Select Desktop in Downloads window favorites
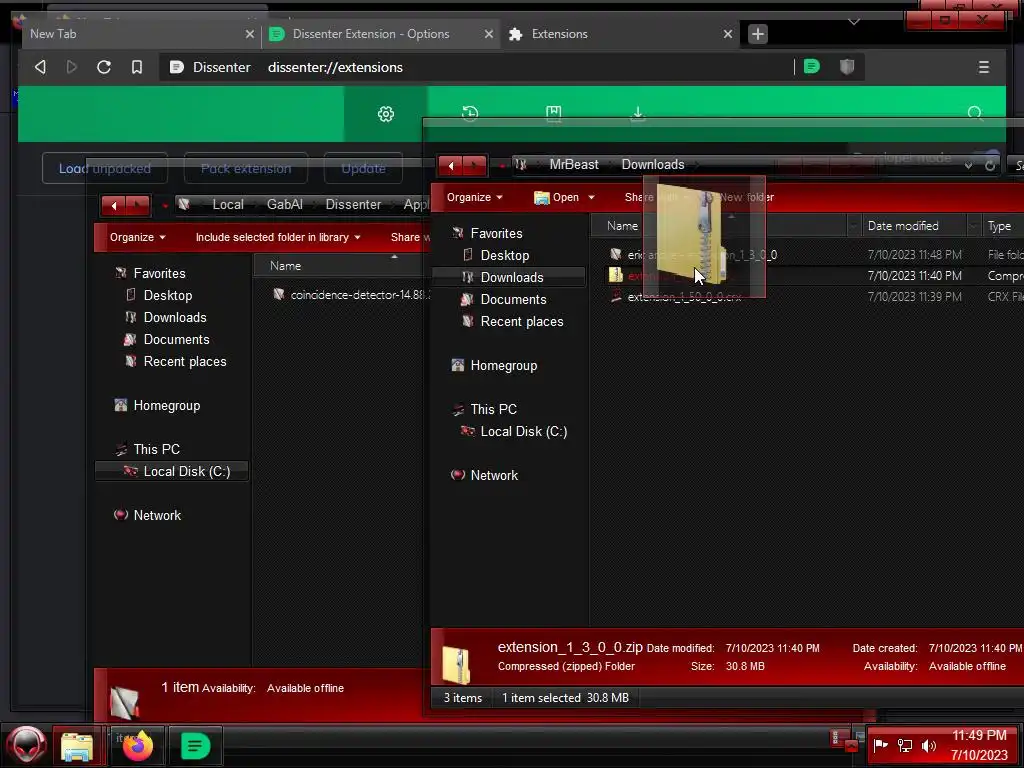The height and width of the screenshot is (768, 1024). [505, 255]
